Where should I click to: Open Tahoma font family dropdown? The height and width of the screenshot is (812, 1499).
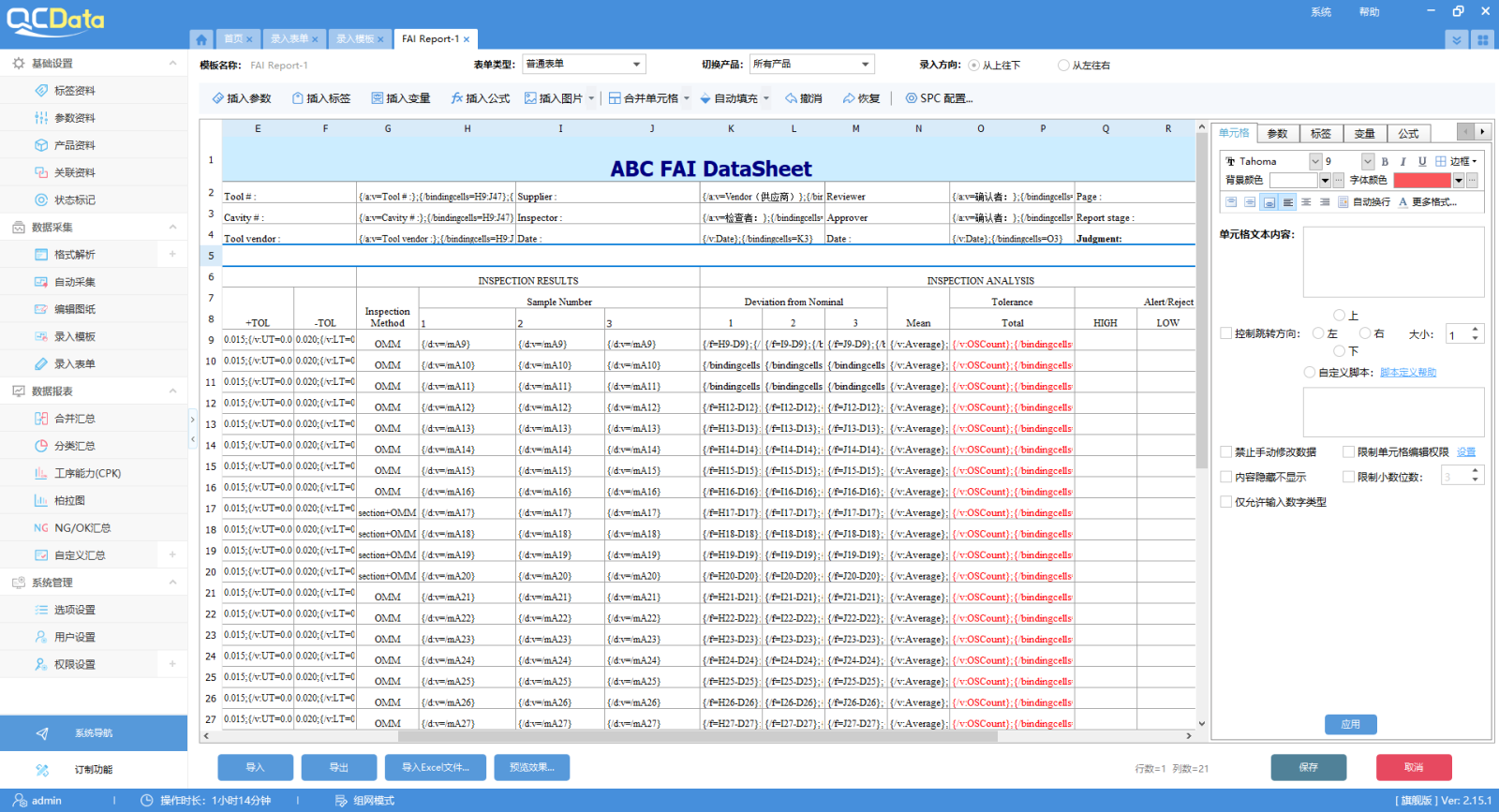coord(1315,161)
